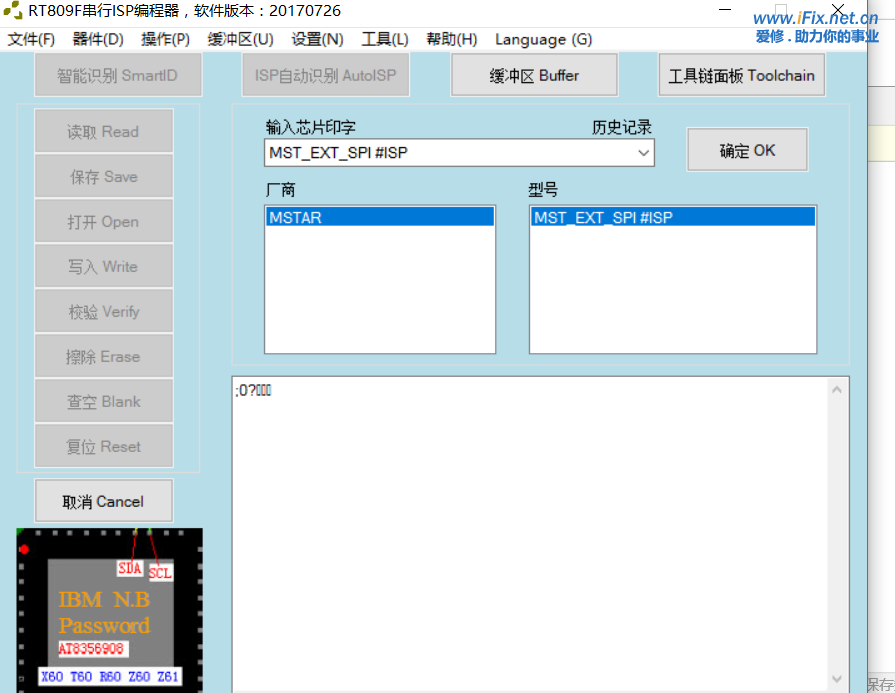
Task: Open the 器件(D) Device menu
Action: click(96, 40)
